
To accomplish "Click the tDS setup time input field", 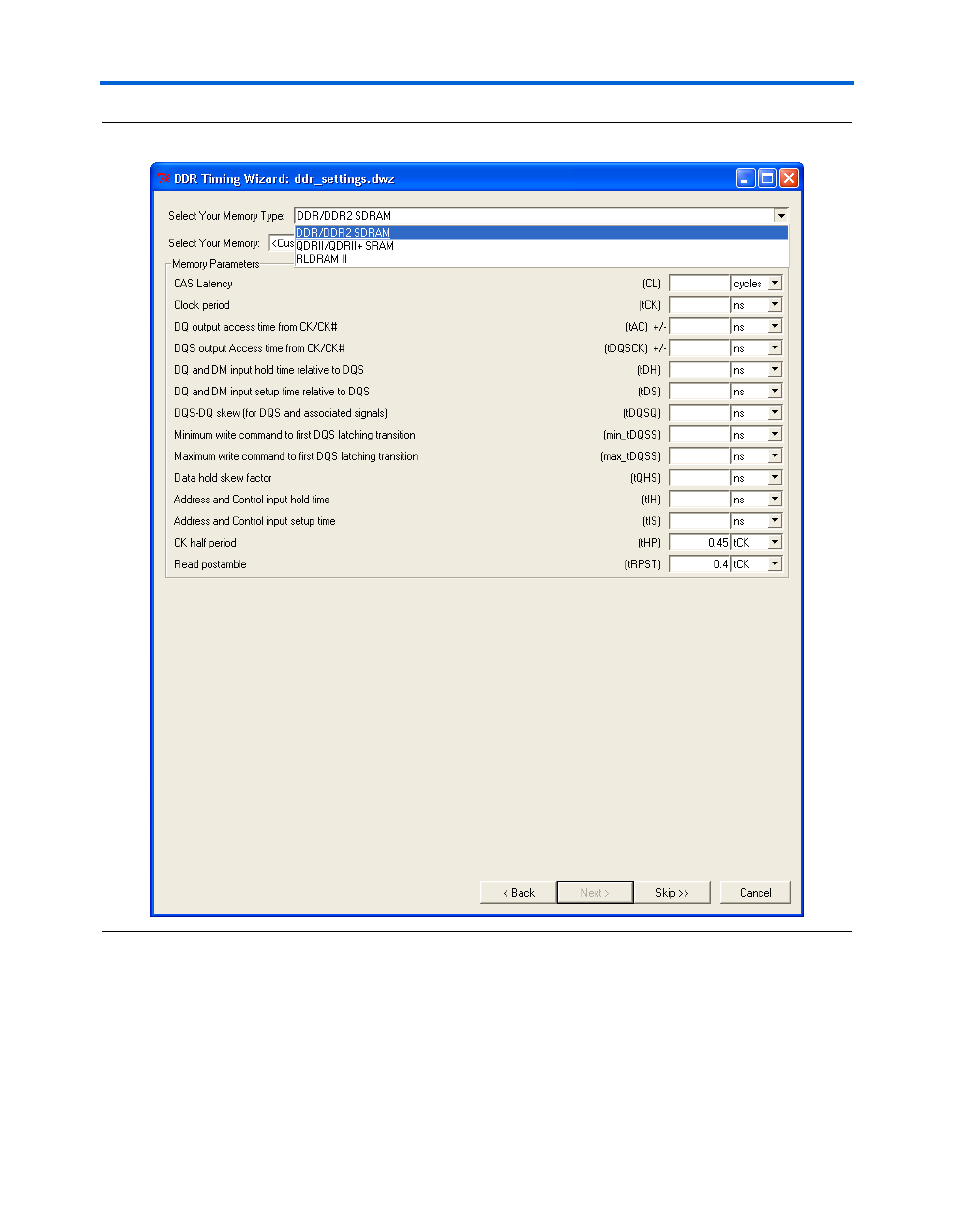I will (x=700, y=391).
